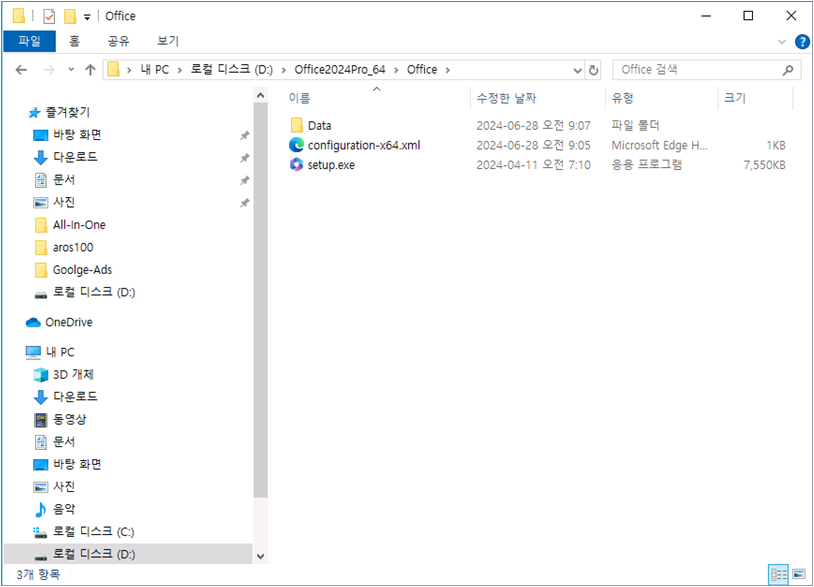This screenshot has height=587, width=814.
Task: Click 로컬 디스크 (D:) breadcrumb
Action: coord(232,70)
